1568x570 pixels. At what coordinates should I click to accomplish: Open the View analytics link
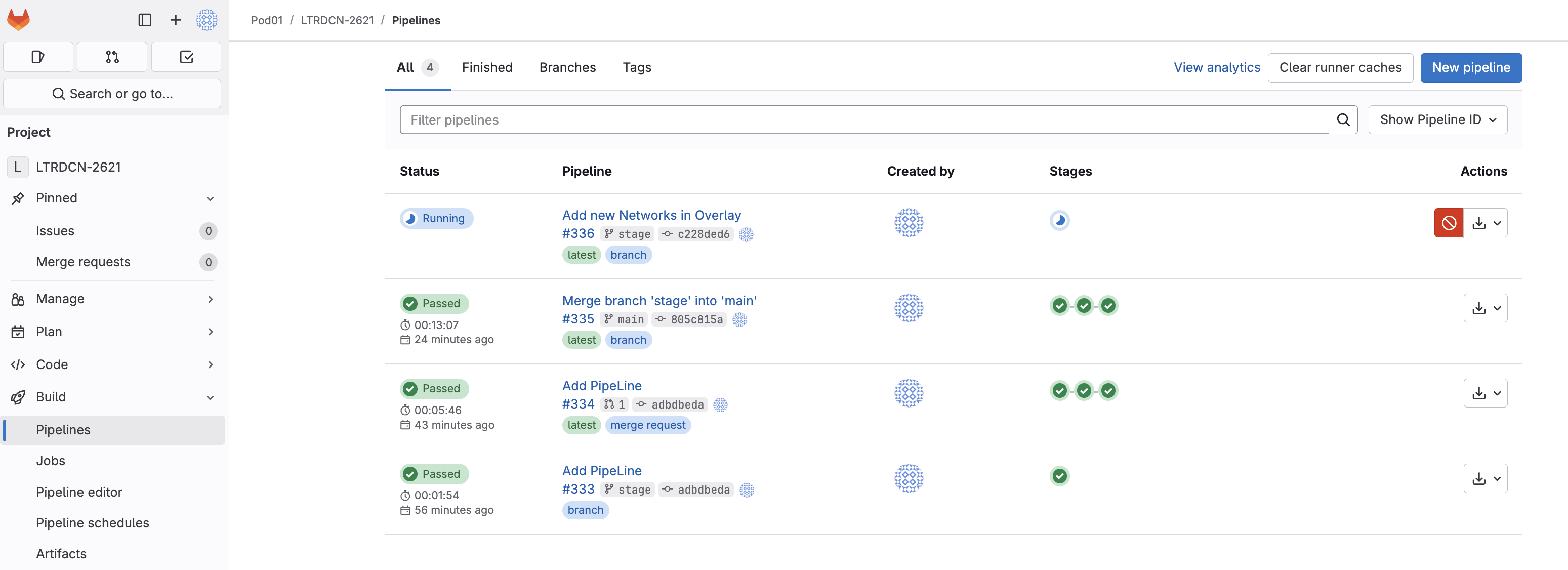(x=1216, y=68)
